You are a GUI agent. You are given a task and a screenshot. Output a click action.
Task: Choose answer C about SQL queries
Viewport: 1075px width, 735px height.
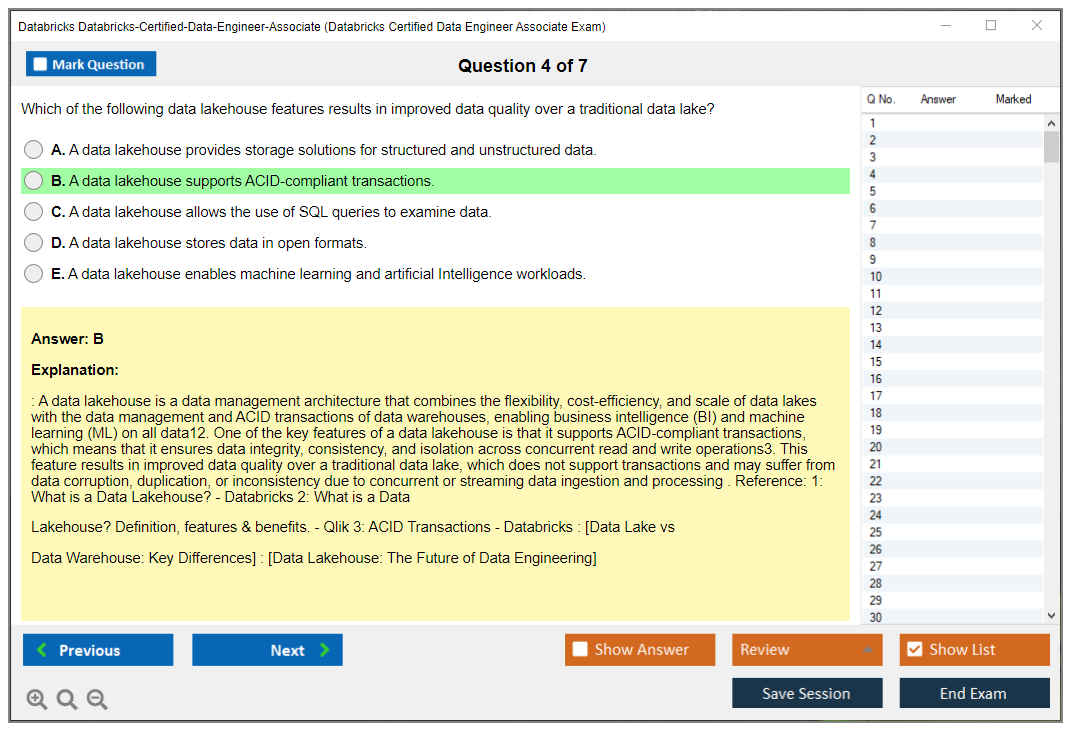33,211
